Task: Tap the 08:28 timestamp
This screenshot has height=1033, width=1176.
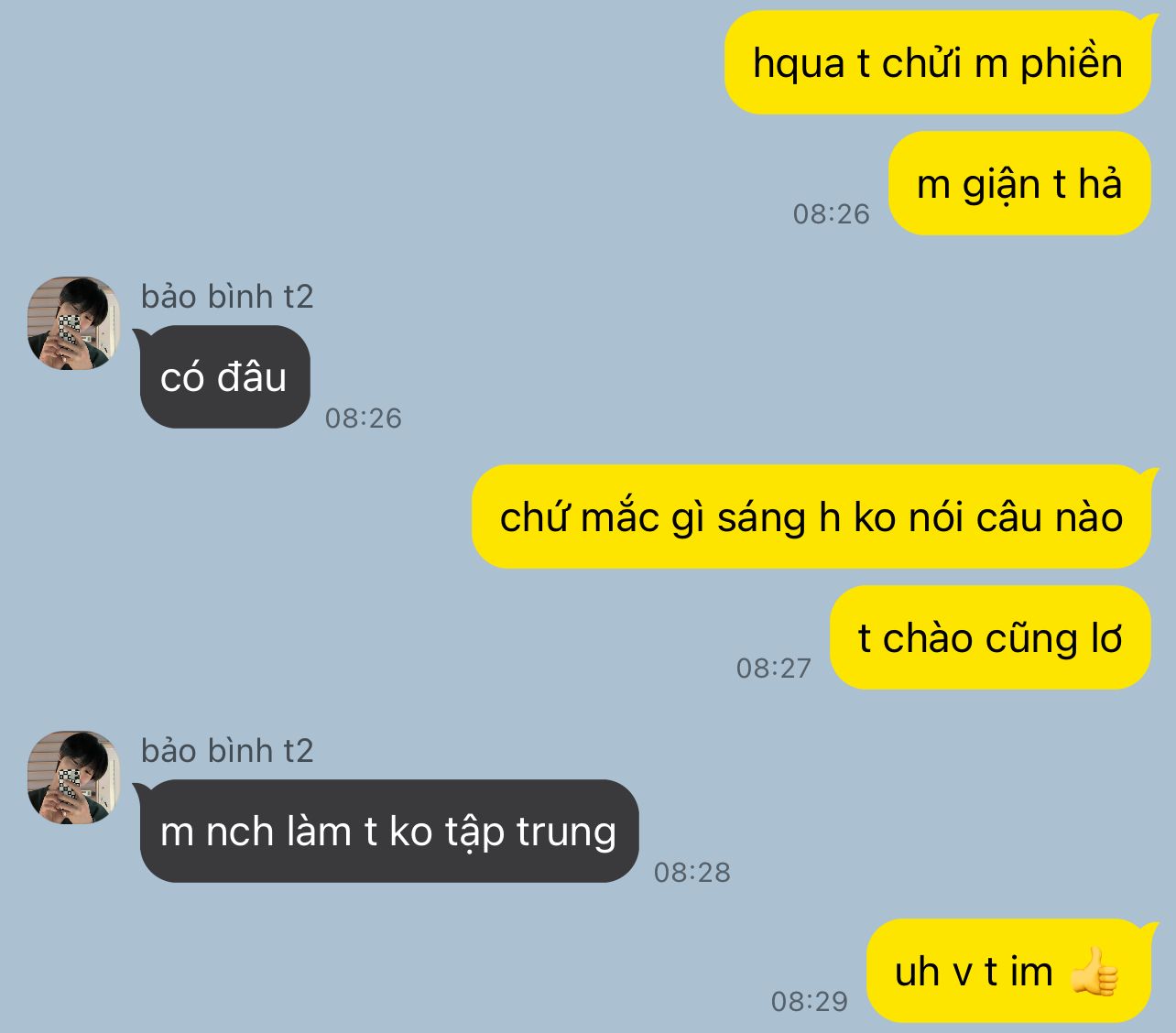Action: pos(692,873)
